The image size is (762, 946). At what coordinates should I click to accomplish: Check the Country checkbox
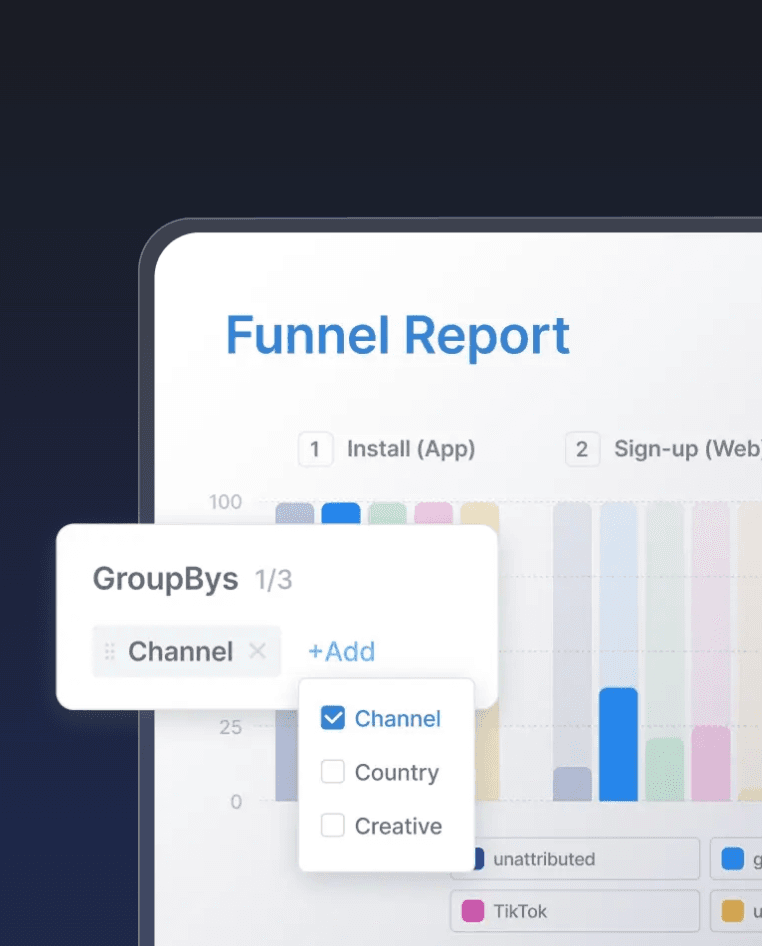pyautogui.click(x=332, y=772)
